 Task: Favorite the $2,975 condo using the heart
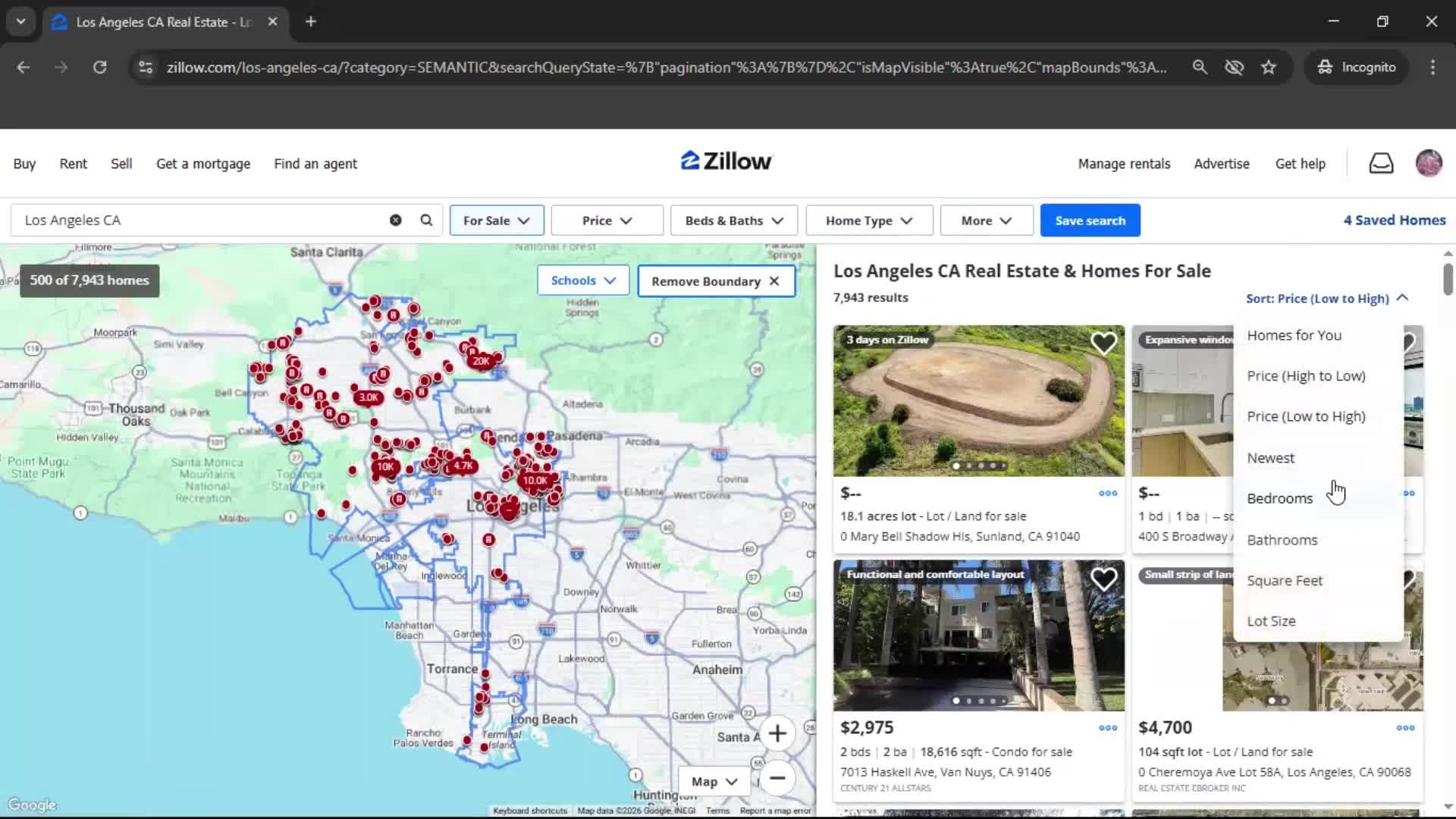coord(1104,579)
